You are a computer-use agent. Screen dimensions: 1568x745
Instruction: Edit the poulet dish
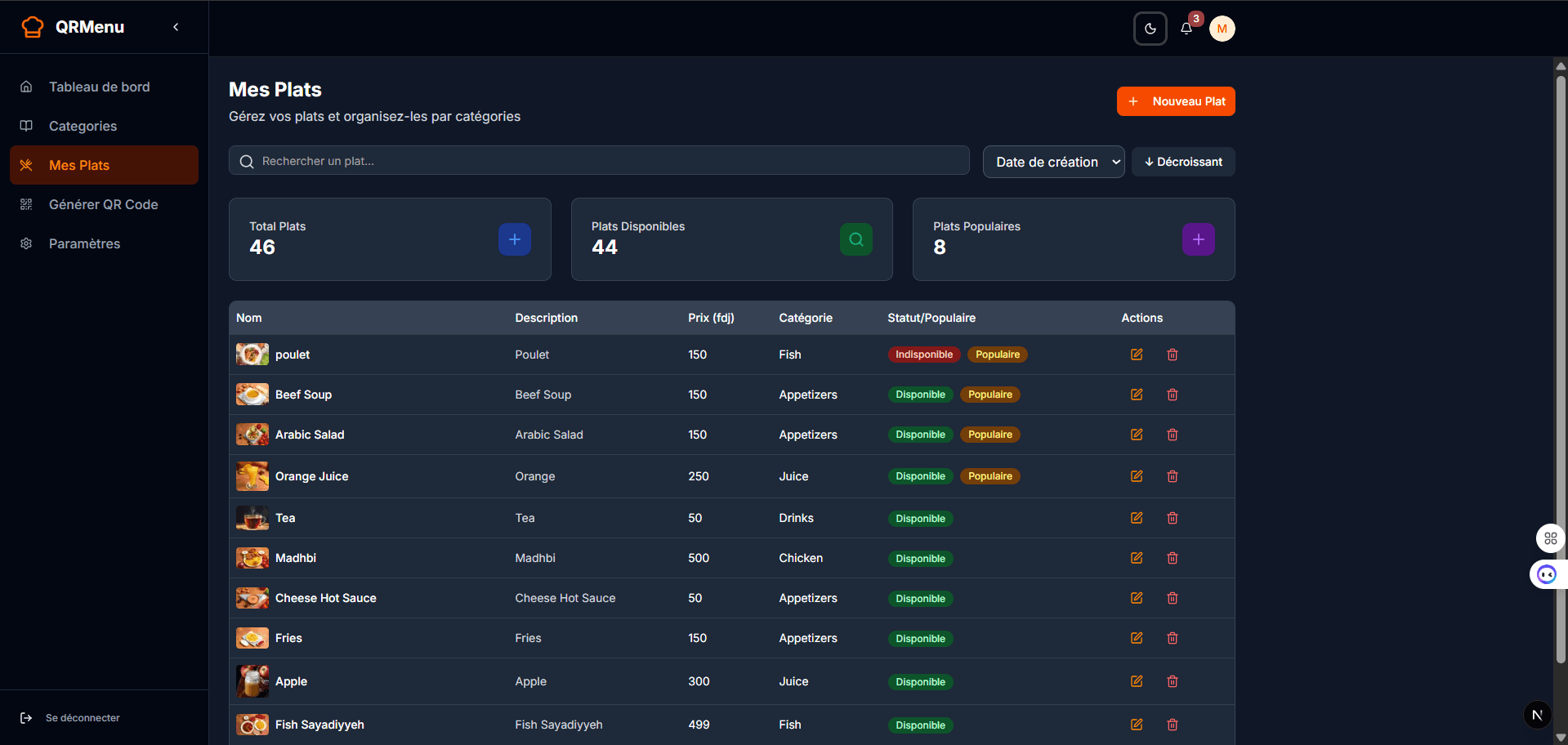1136,355
